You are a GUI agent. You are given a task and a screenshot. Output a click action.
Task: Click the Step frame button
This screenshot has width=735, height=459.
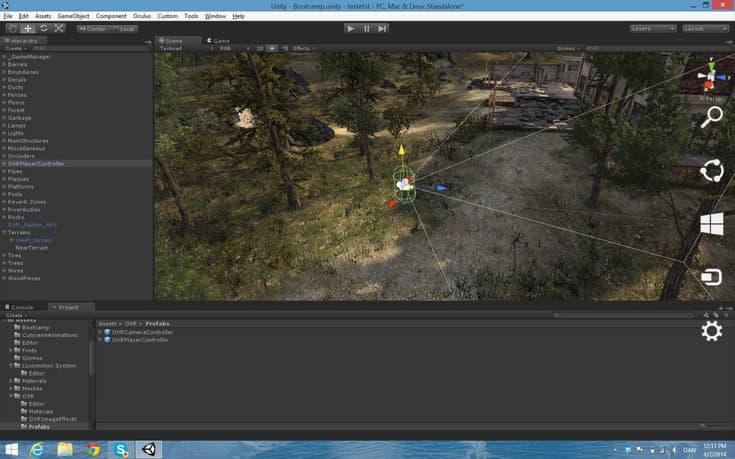(x=382, y=29)
